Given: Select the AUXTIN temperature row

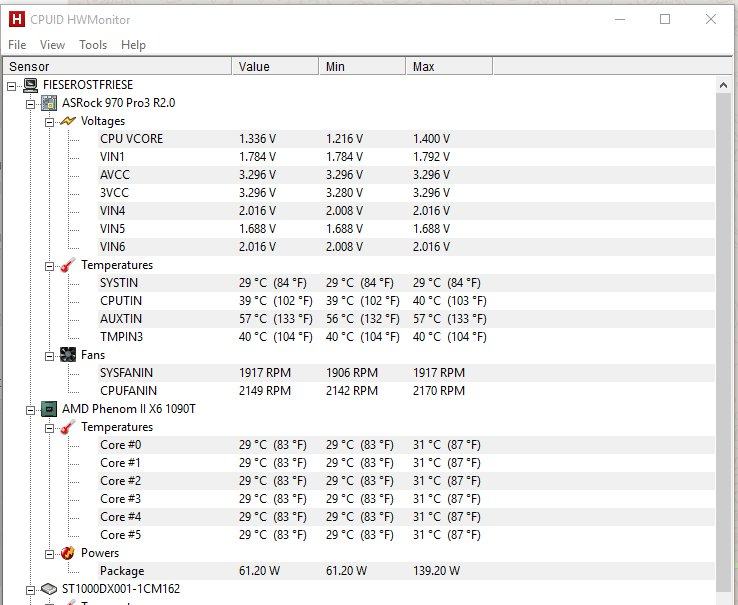Looking at the screenshot, I should click(x=406, y=319).
